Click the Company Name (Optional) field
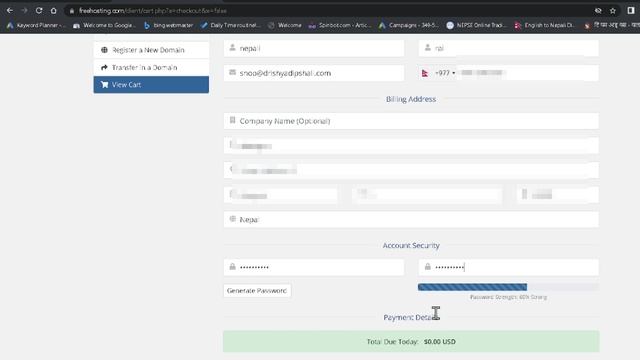This screenshot has width=640, height=360. tap(411, 121)
